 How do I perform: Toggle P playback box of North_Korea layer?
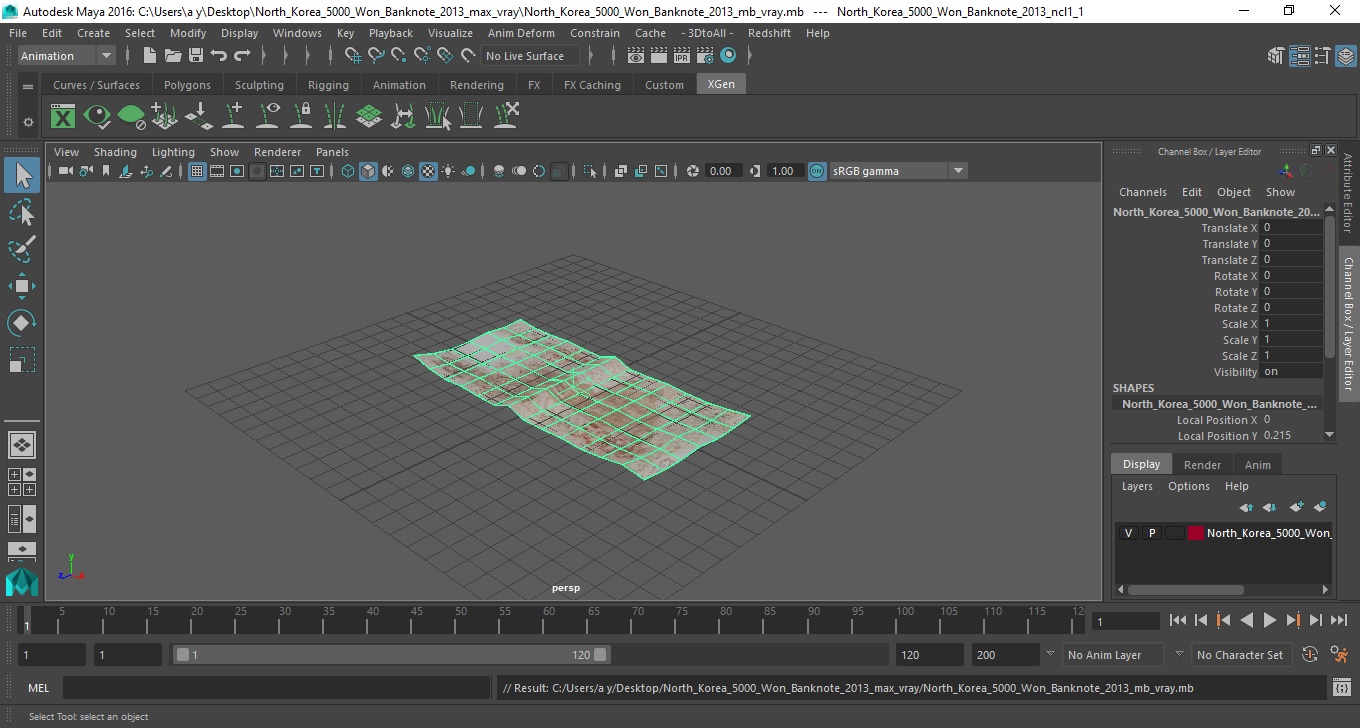click(x=1151, y=533)
